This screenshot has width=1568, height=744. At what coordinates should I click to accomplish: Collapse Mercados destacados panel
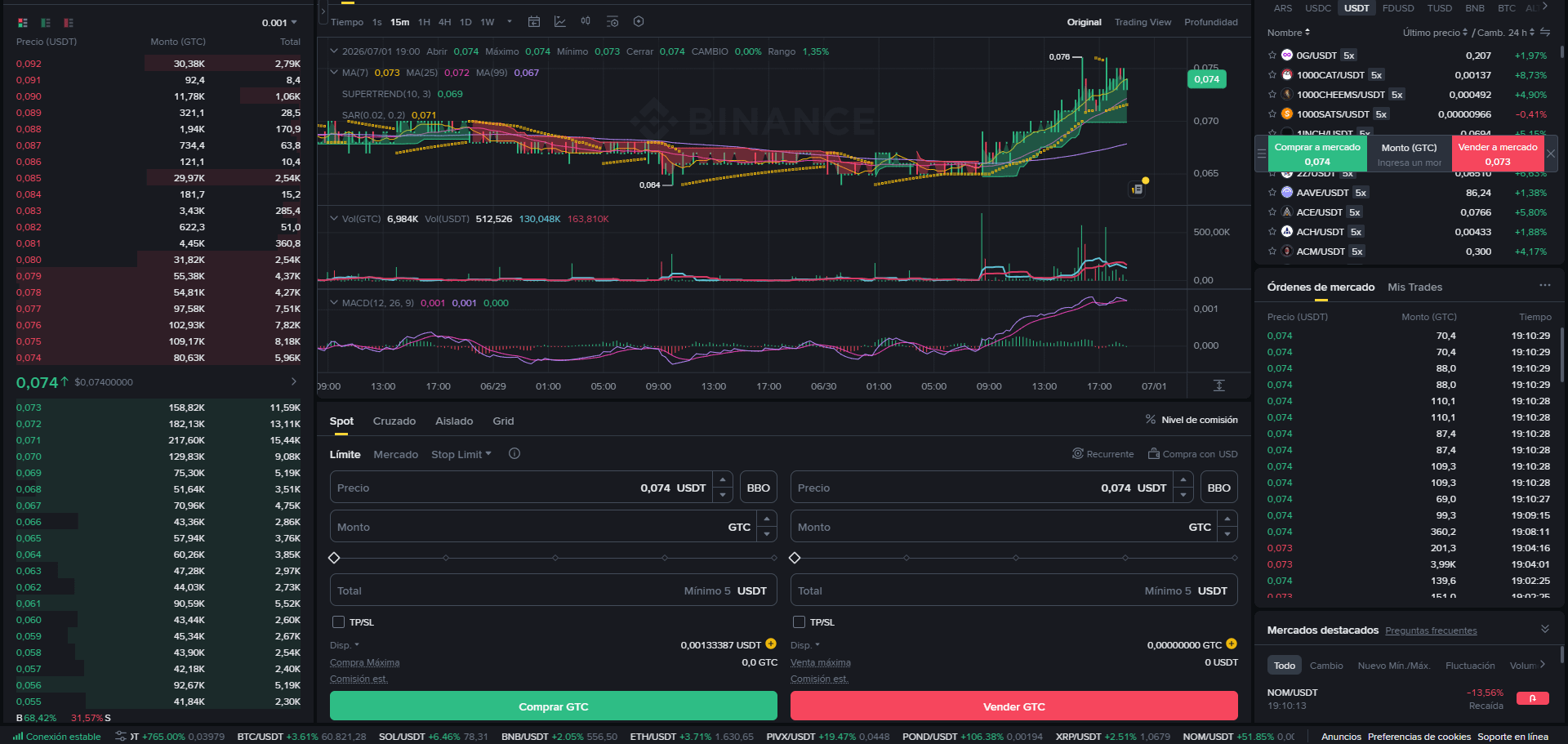[x=1544, y=629]
